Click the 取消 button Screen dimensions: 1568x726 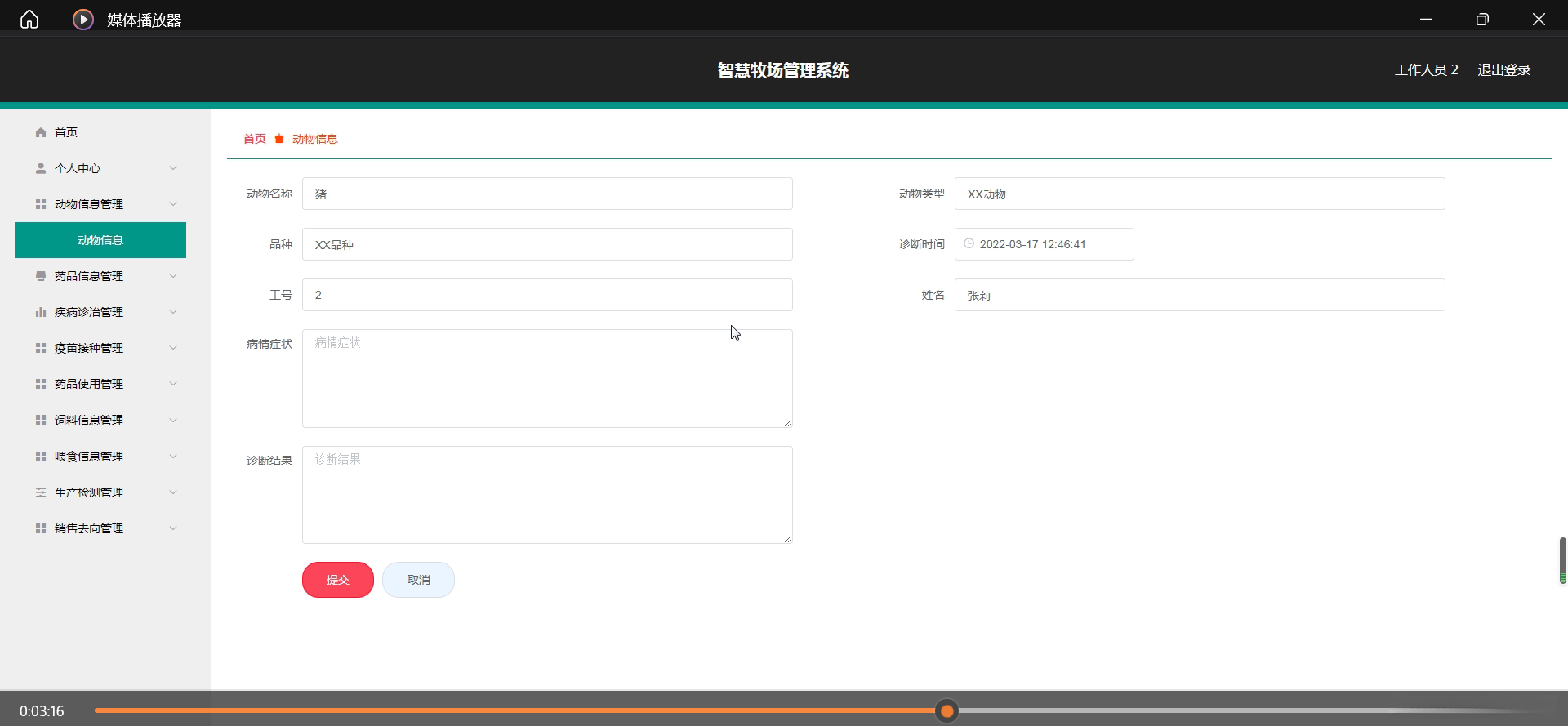(418, 580)
